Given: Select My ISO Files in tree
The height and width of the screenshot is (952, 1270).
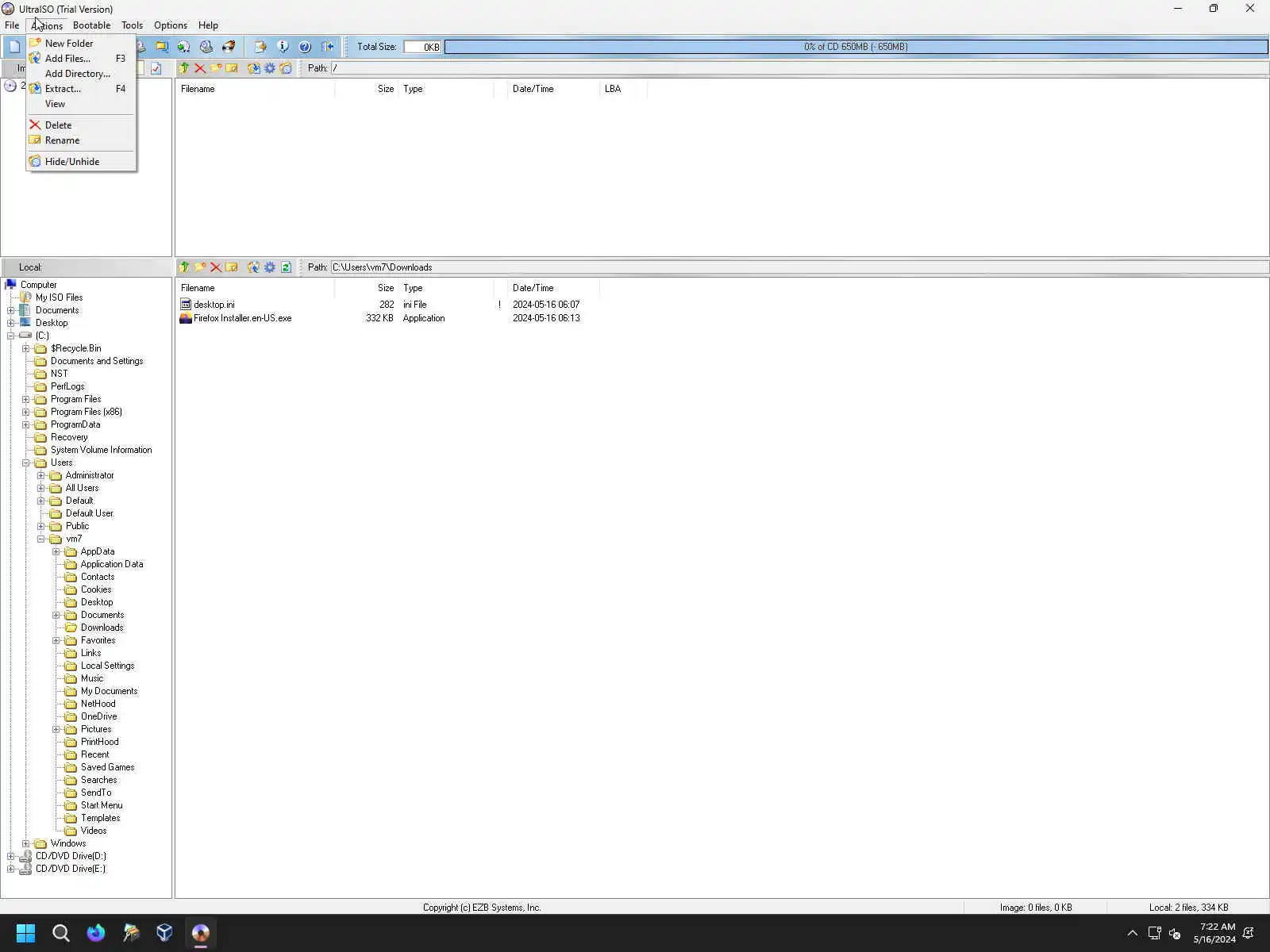Looking at the screenshot, I should pos(59,297).
